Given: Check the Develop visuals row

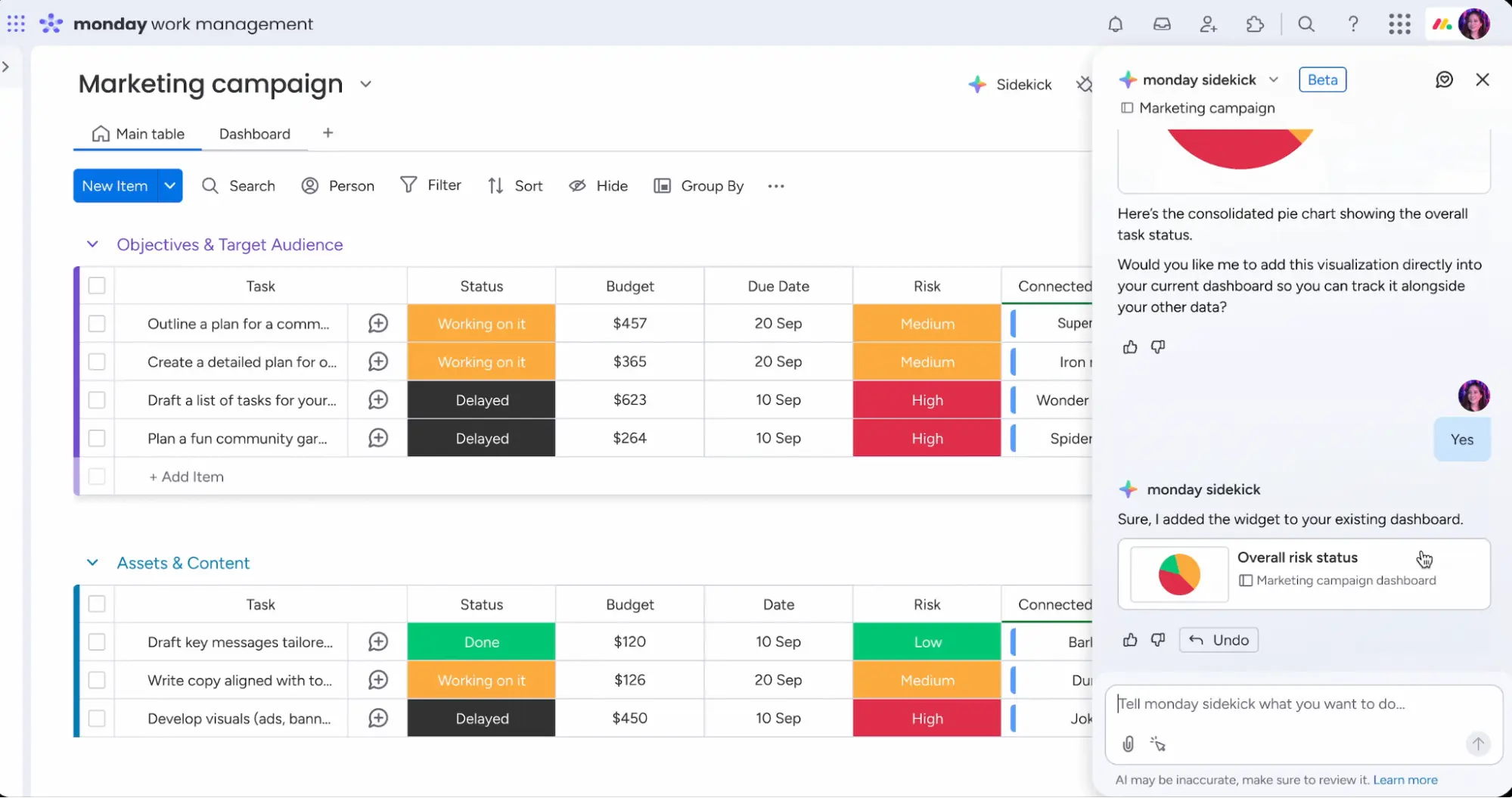Looking at the screenshot, I should coord(97,719).
